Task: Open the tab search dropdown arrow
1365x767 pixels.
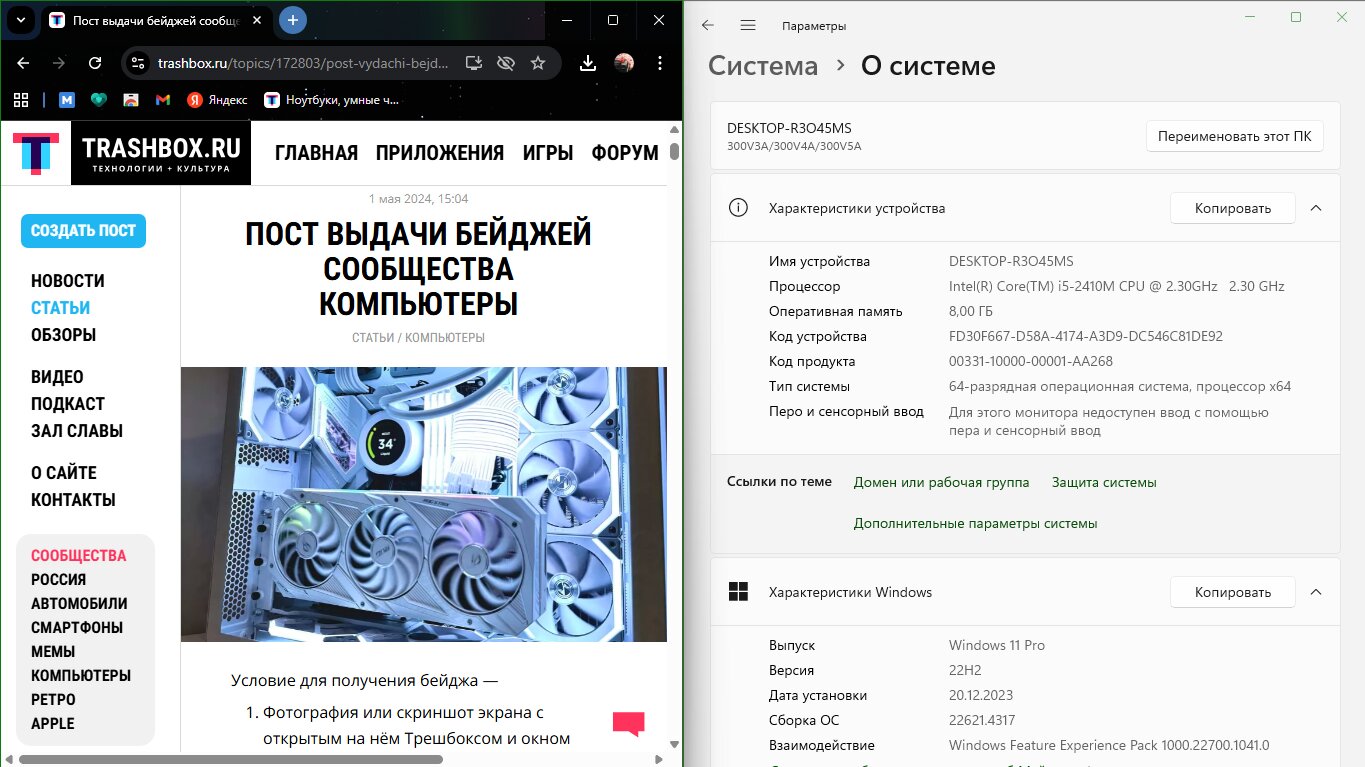Action: tap(20, 20)
